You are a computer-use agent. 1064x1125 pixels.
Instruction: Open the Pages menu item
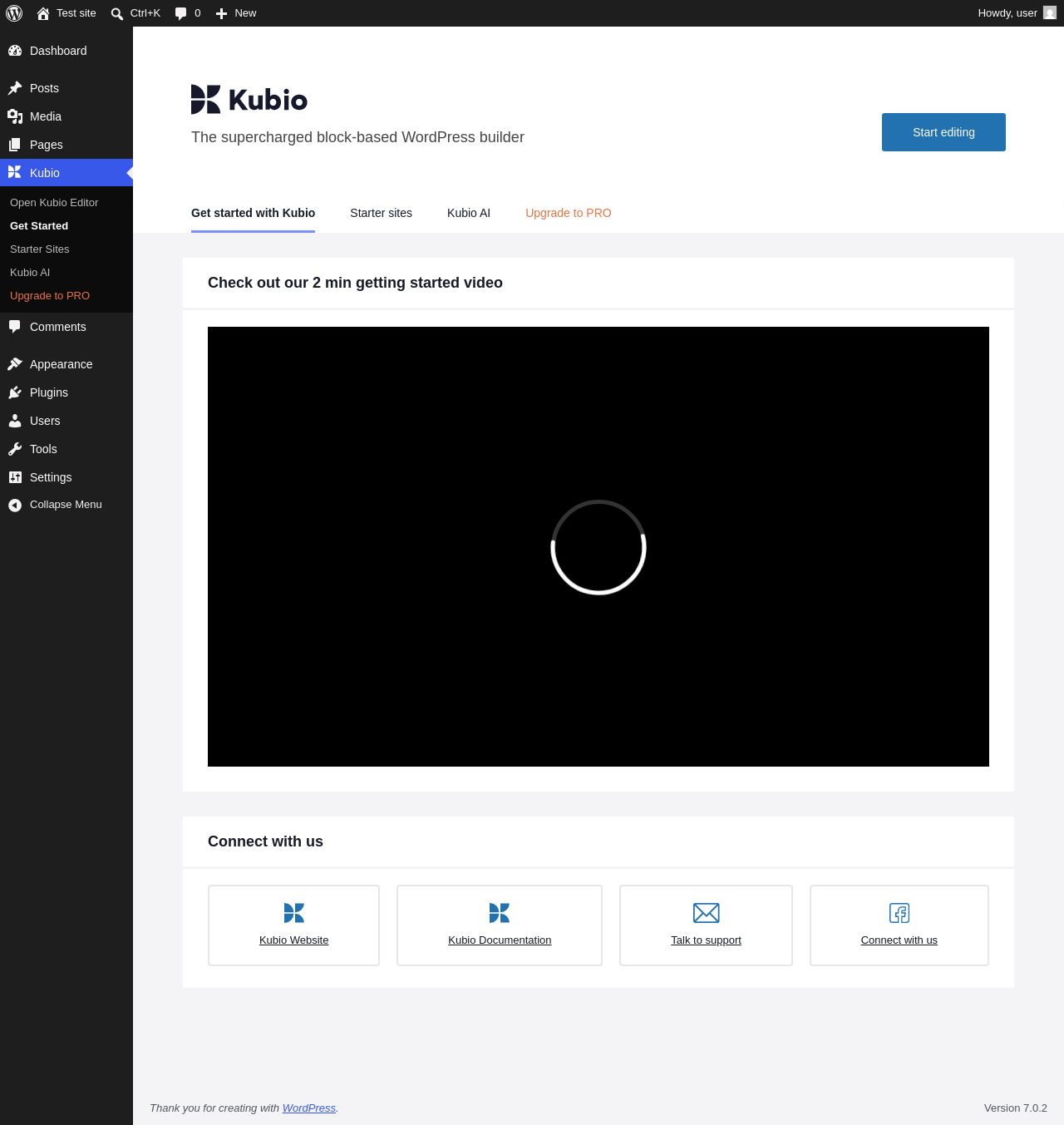[x=66, y=145]
